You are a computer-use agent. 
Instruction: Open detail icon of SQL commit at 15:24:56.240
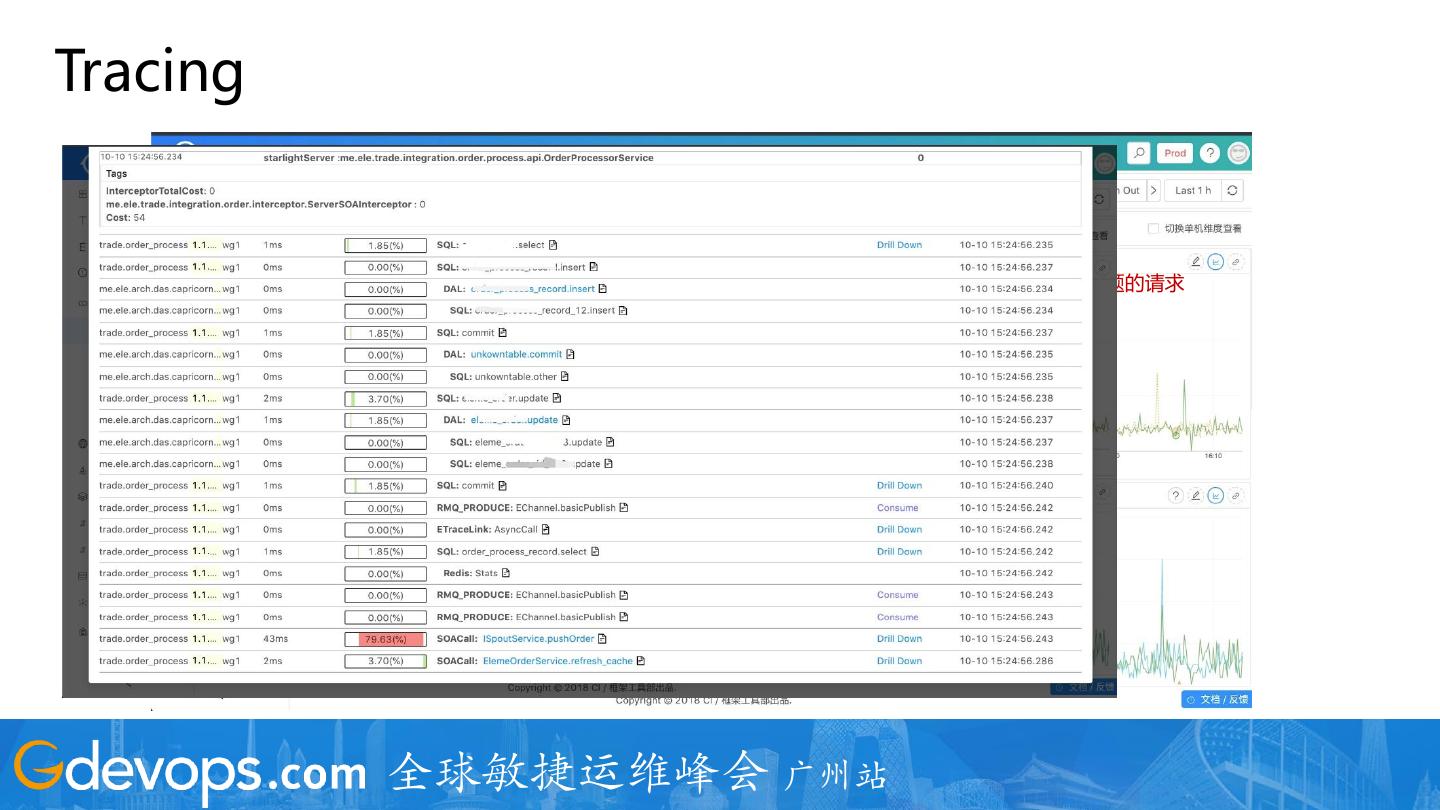click(502, 486)
